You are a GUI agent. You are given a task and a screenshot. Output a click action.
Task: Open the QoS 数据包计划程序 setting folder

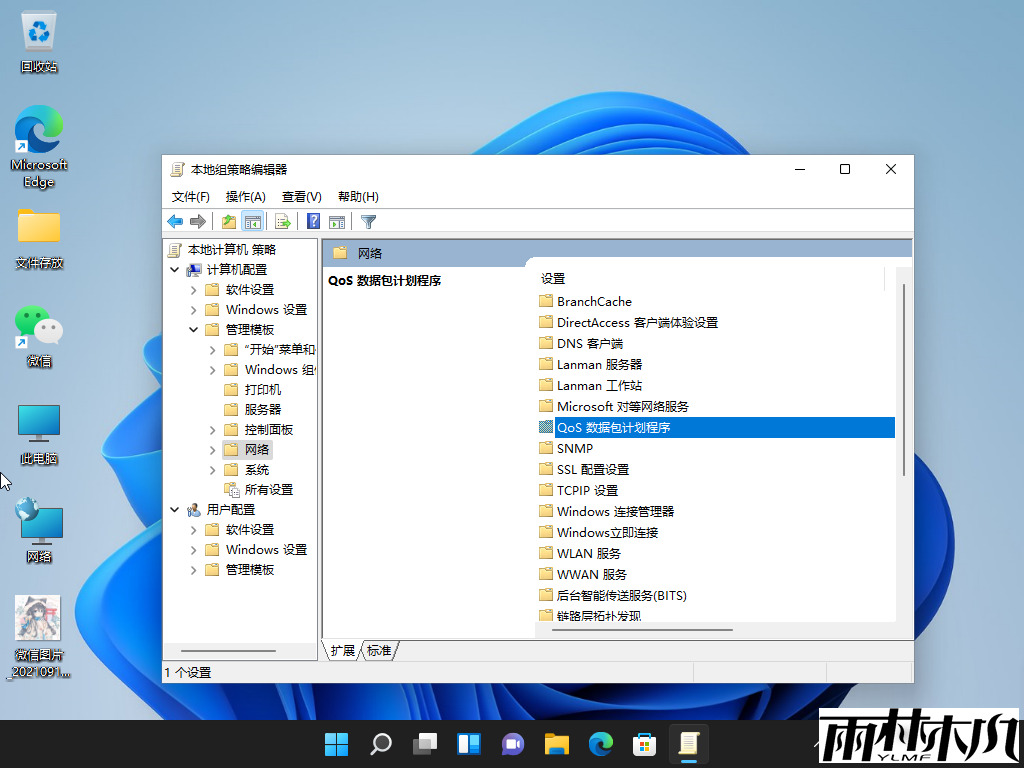tap(614, 427)
